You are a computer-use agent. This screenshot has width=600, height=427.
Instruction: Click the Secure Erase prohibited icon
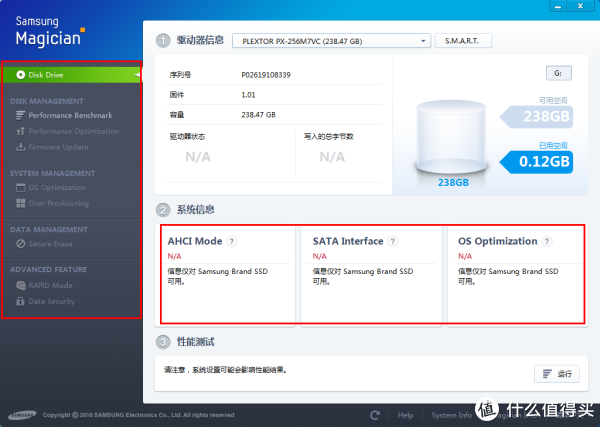click(x=21, y=244)
